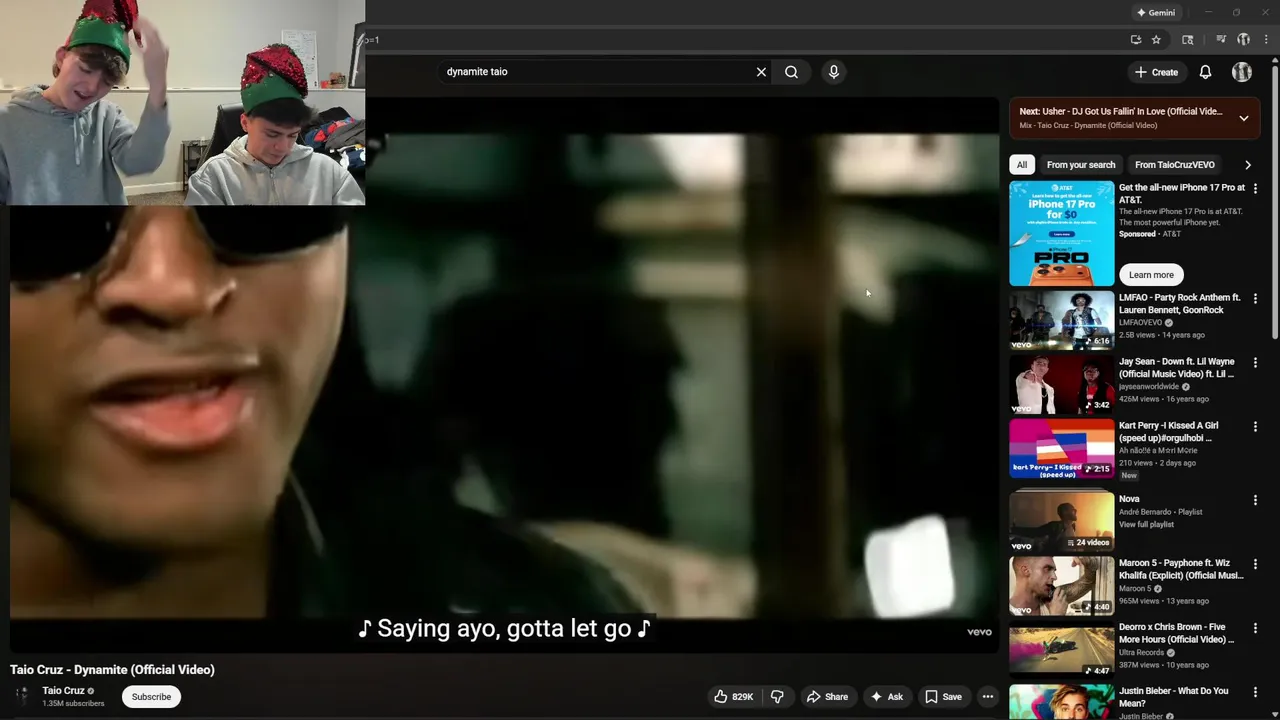The image size is (1280, 720).
Task: Open options for LMFAO Party Rock Anthem
Action: click(x=1255, y=298)
